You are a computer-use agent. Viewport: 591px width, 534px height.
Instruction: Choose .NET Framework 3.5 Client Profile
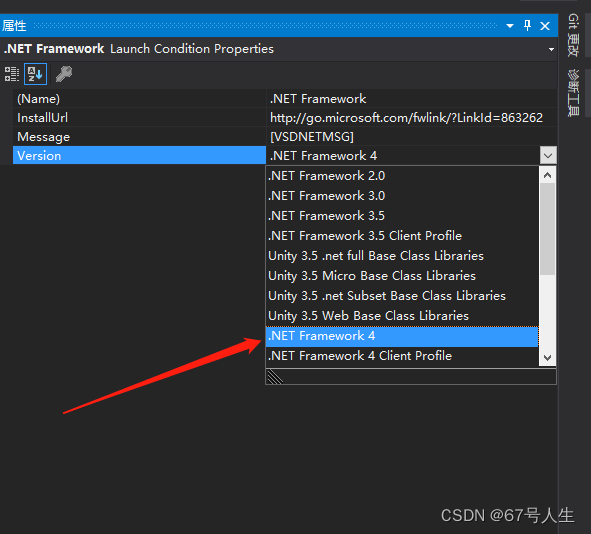[403, 236]
